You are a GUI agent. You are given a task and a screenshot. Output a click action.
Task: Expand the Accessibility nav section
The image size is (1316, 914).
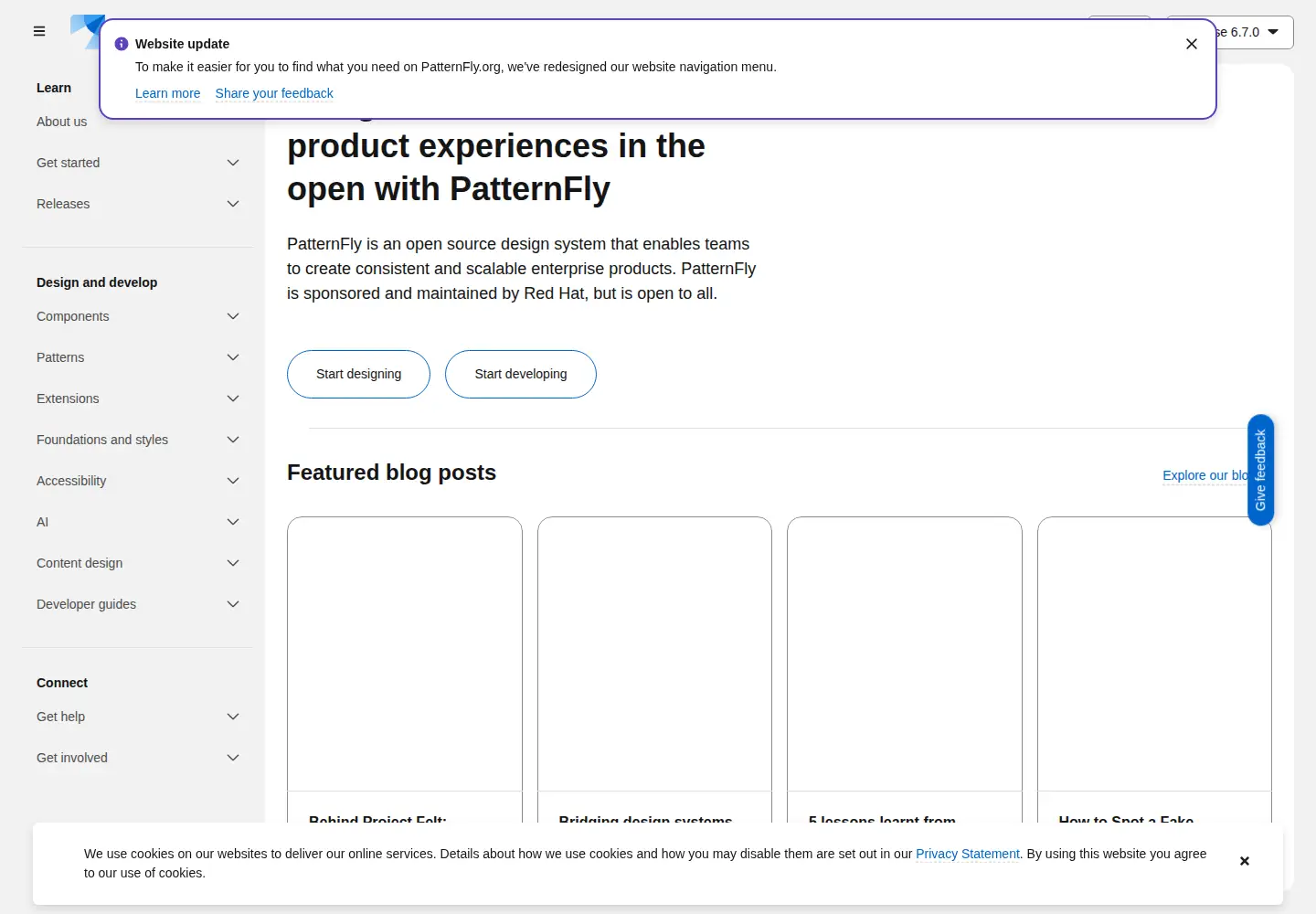click(137, 481)
